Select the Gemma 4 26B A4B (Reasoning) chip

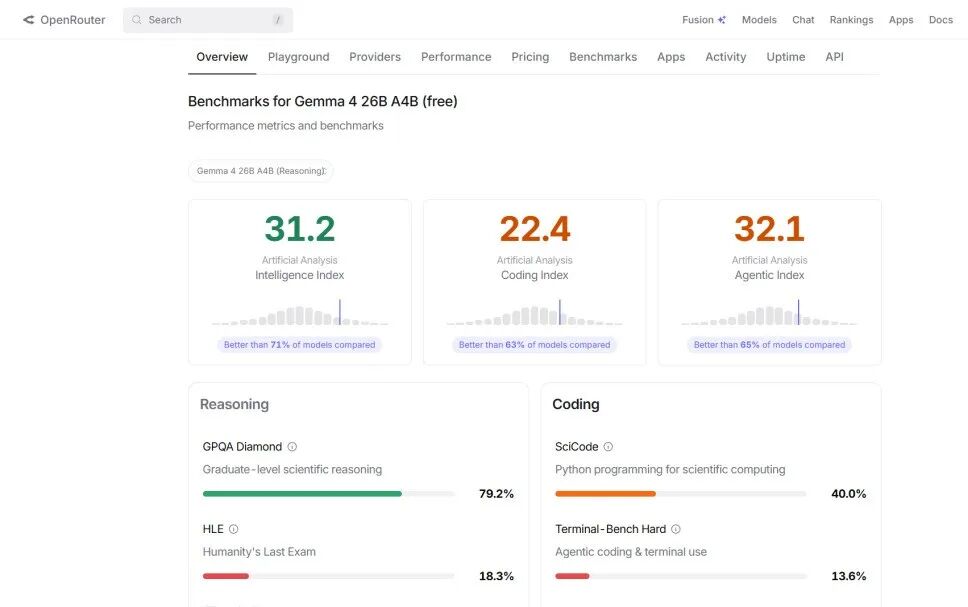point(261,171)
